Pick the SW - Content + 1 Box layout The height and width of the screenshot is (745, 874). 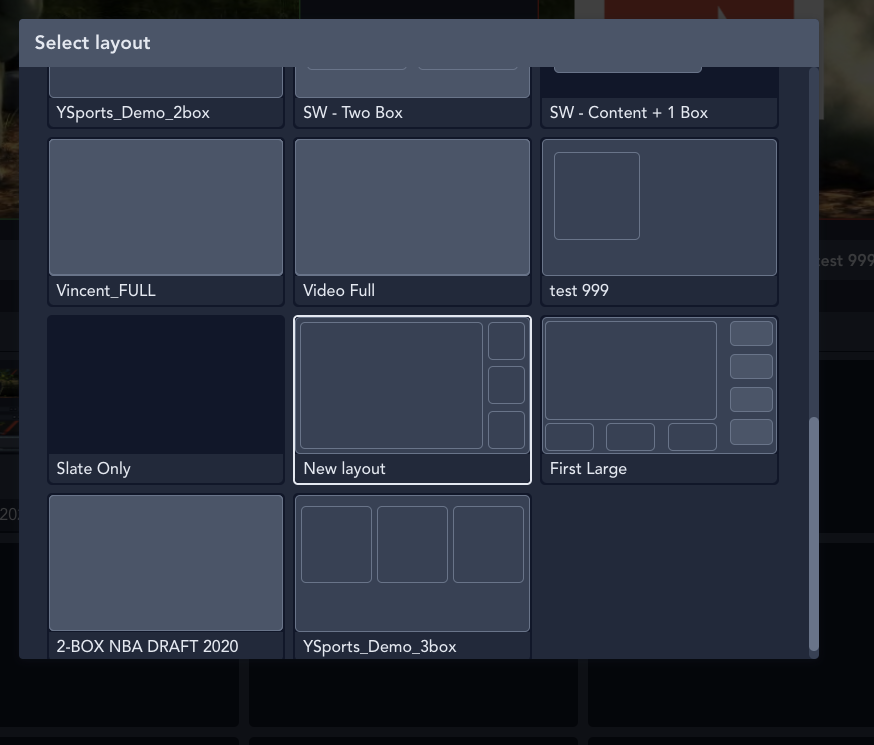click(659, 98)
